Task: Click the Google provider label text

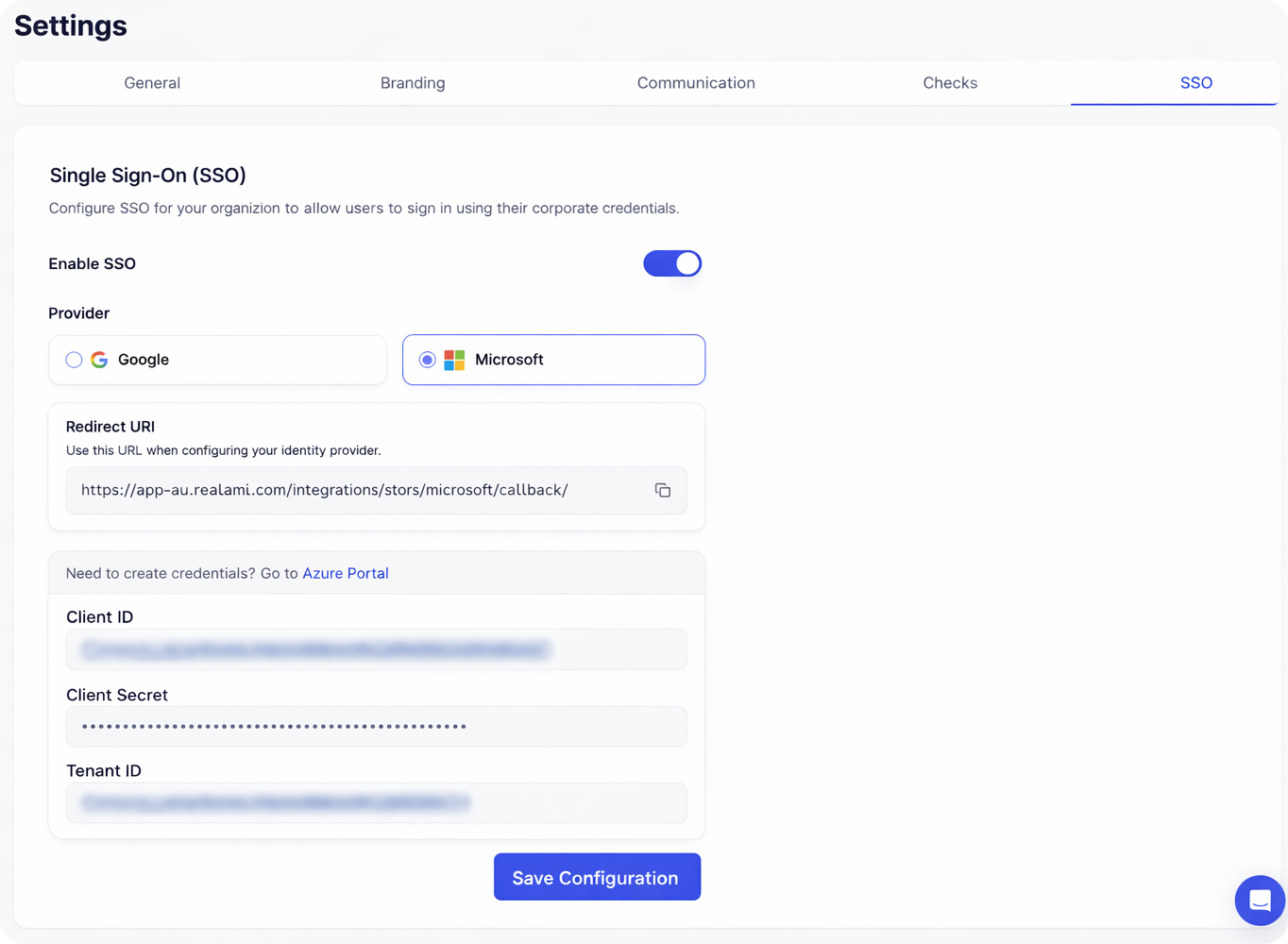Action: (144, 360)
